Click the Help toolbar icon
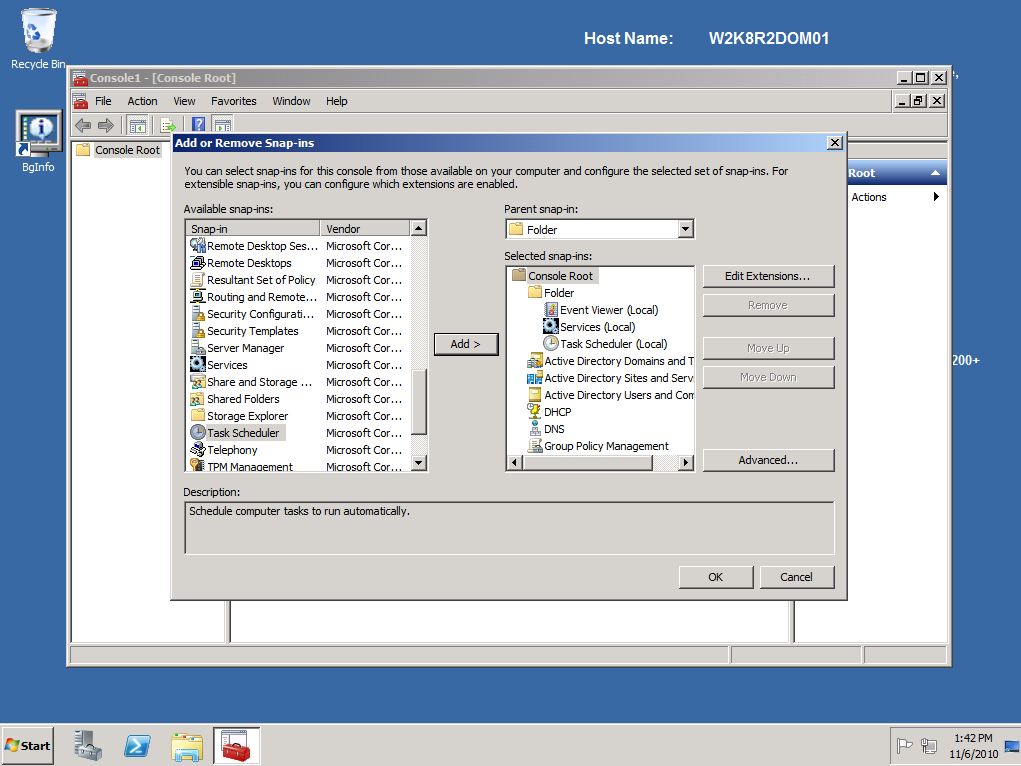The width and height of the screenshot is (1021, 766). coord(197,124)
